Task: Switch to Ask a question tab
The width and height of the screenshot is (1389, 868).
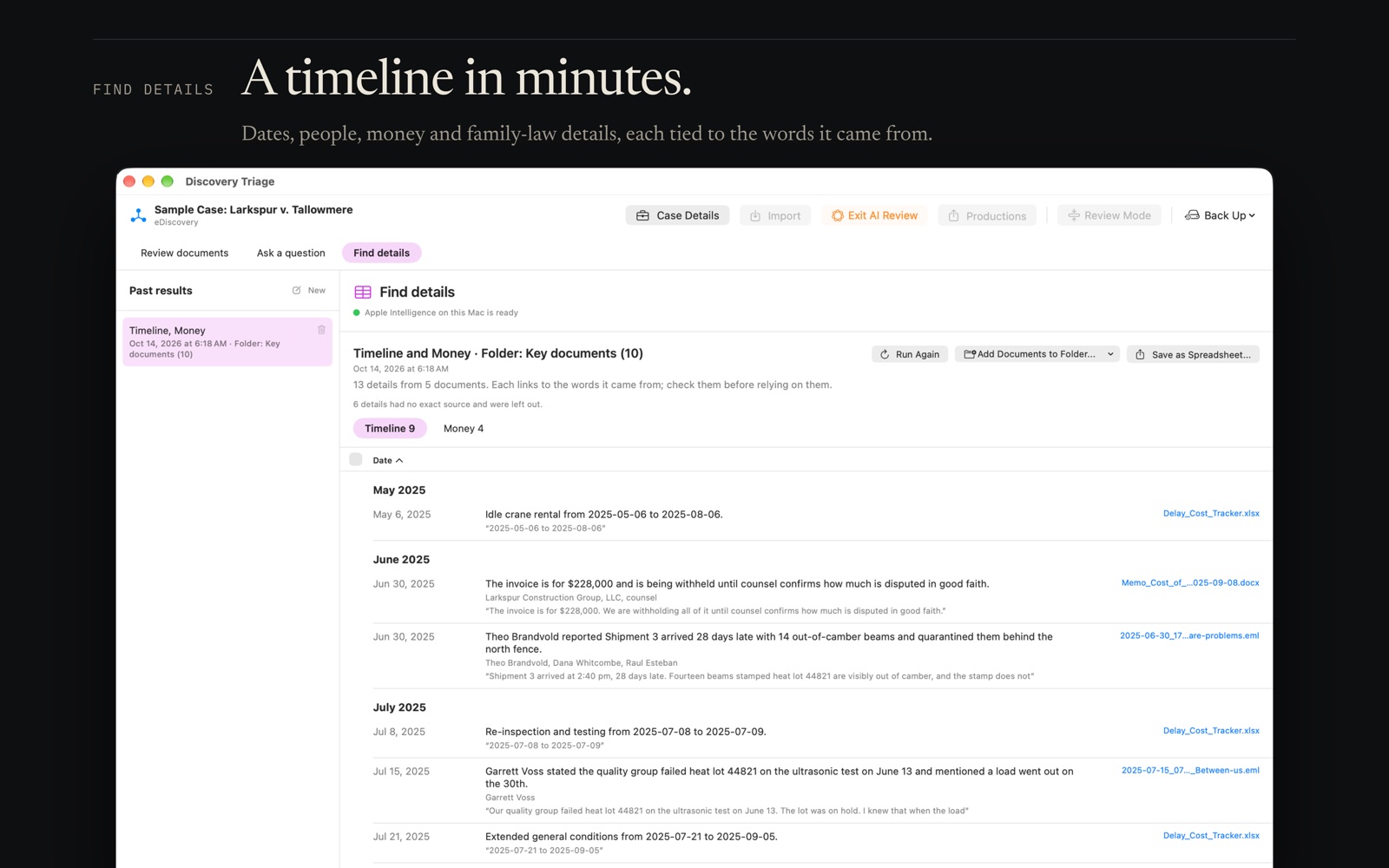Action: pos(291,253)
